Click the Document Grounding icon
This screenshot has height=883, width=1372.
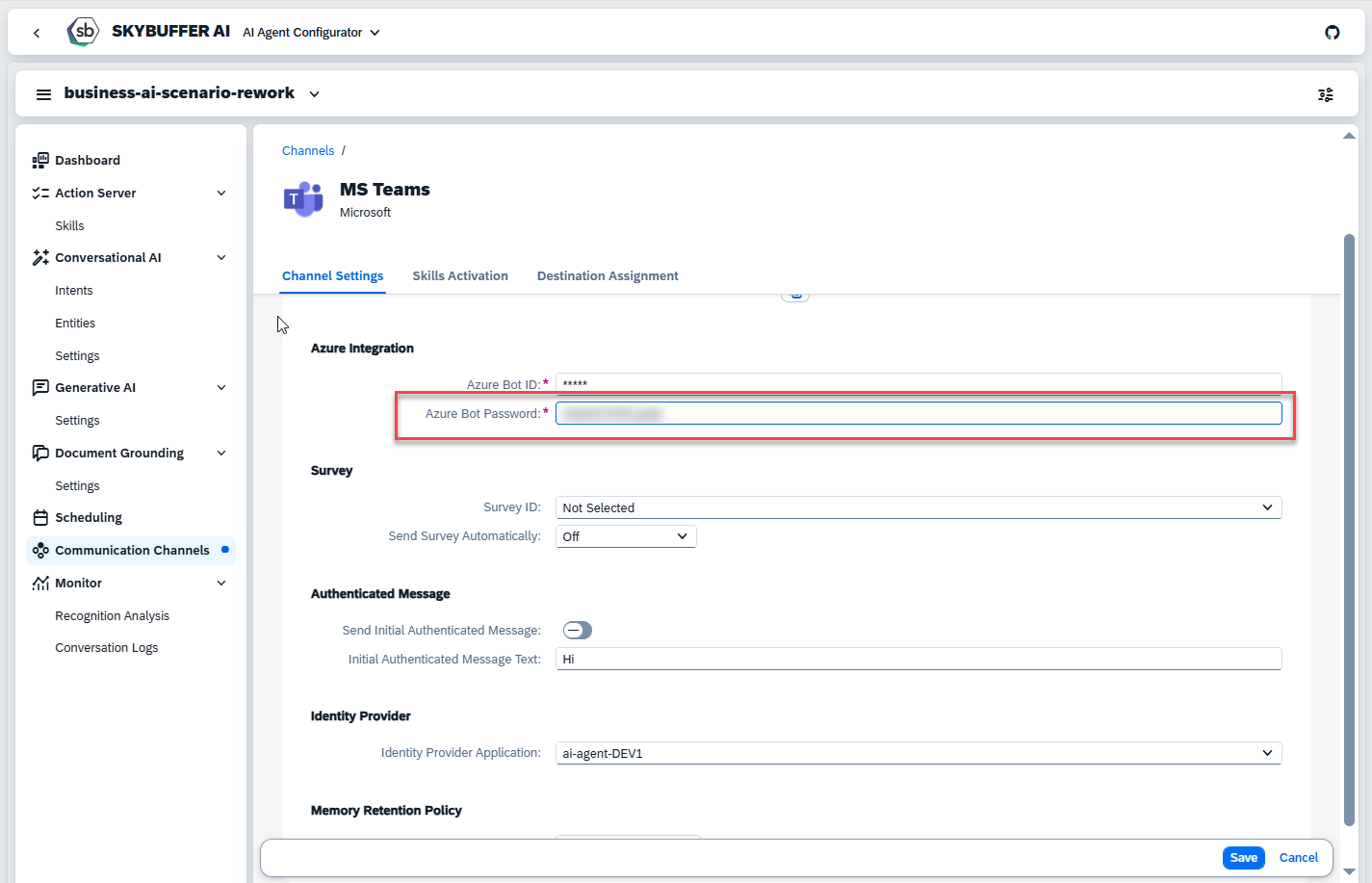pyautogui.click(x=40, y=453)
